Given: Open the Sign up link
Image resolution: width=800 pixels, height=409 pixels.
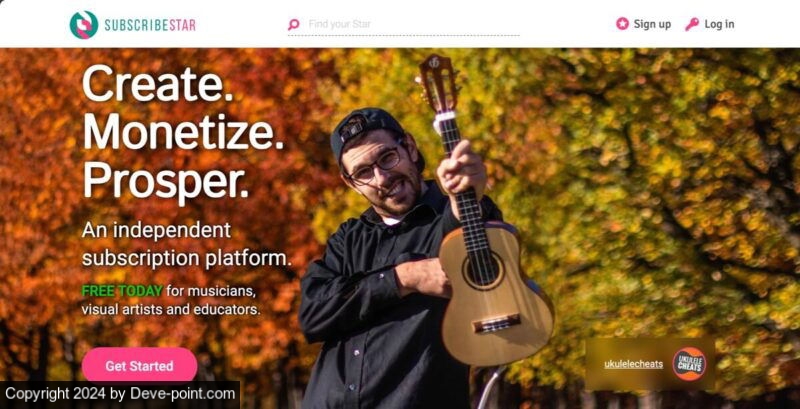Looking at the screenshot, I should 652,24.
